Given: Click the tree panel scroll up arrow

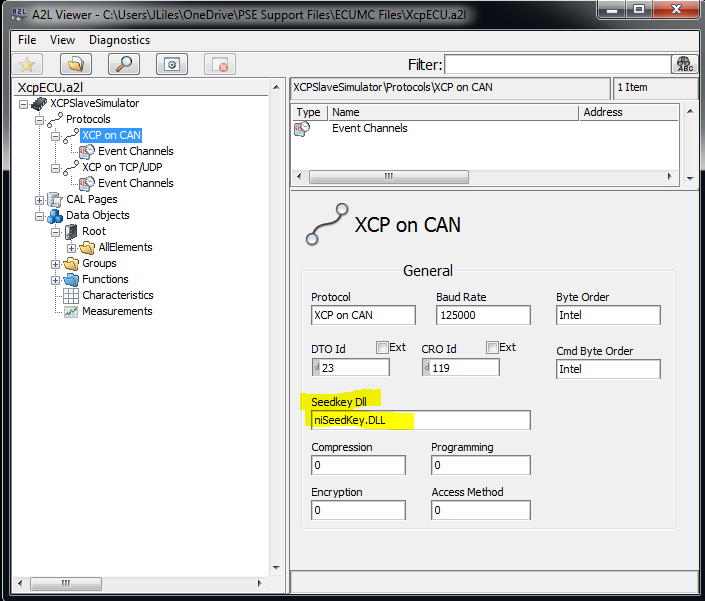Looking at the screenshot, I should (x=276, y=87).
